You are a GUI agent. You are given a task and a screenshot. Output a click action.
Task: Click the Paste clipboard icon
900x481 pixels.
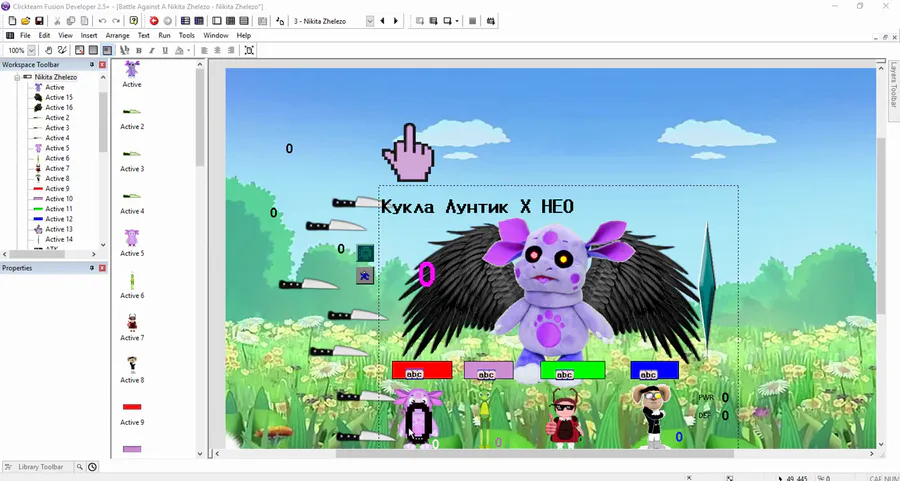click(x=84, y=21)
